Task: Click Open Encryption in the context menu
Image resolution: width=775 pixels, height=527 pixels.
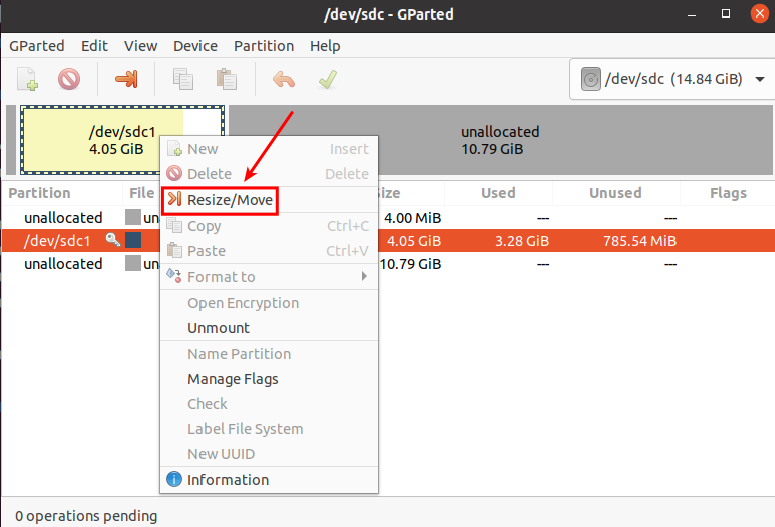Action: [x=269, y=303]
